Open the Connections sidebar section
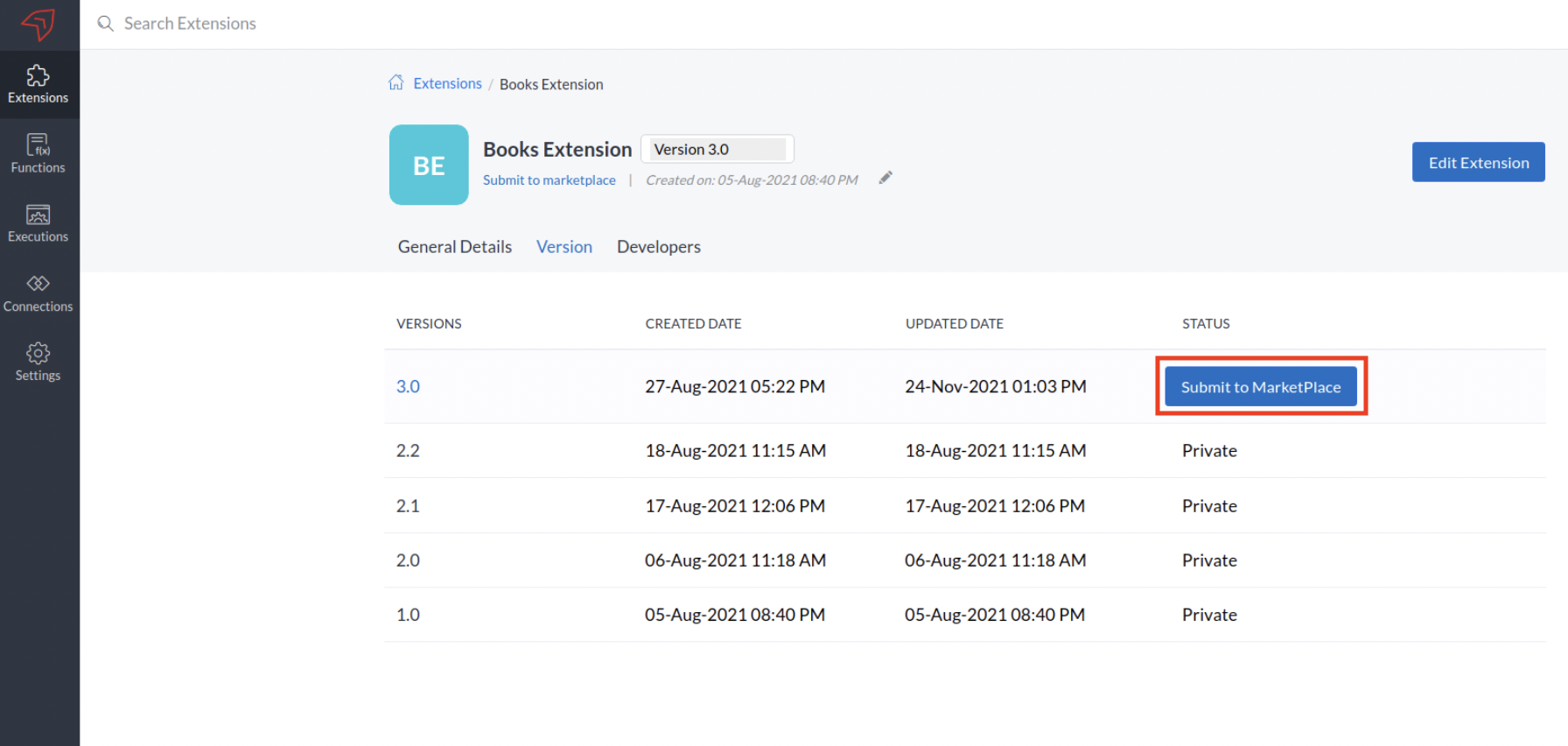 pyautogui.click(x=38, y=293)
